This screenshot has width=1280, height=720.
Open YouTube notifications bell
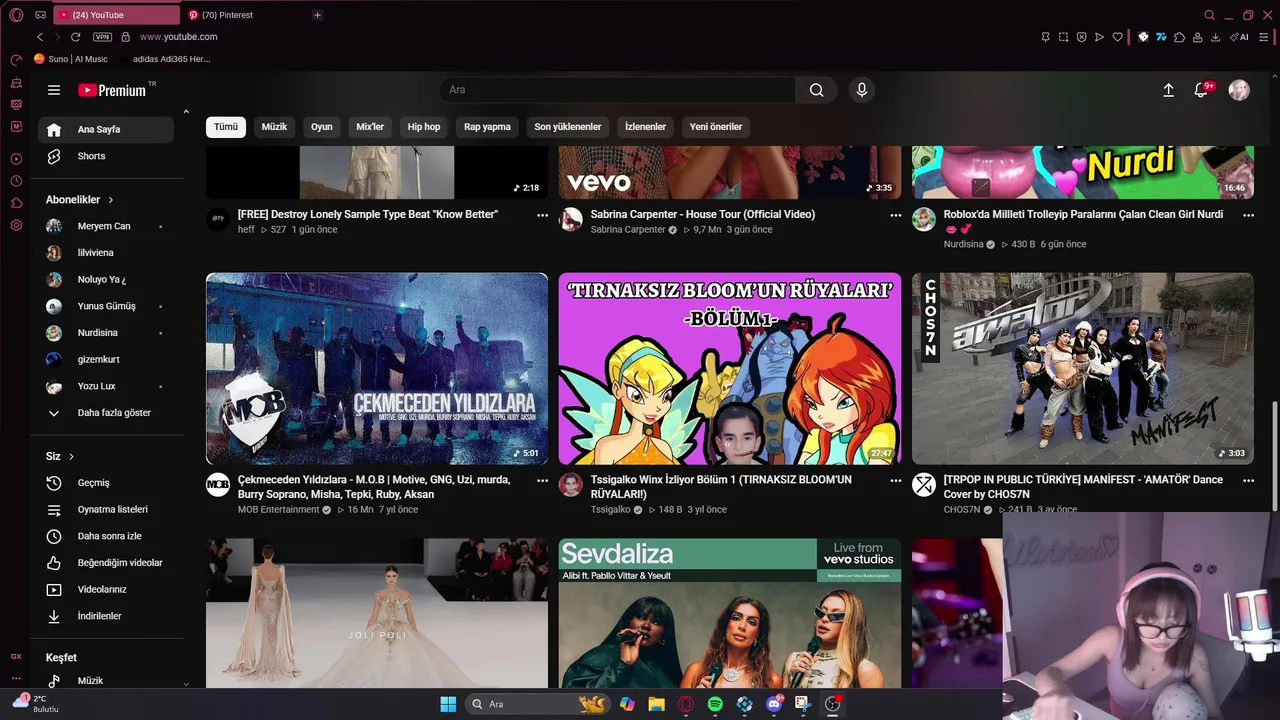click(x=1201, y=90)
